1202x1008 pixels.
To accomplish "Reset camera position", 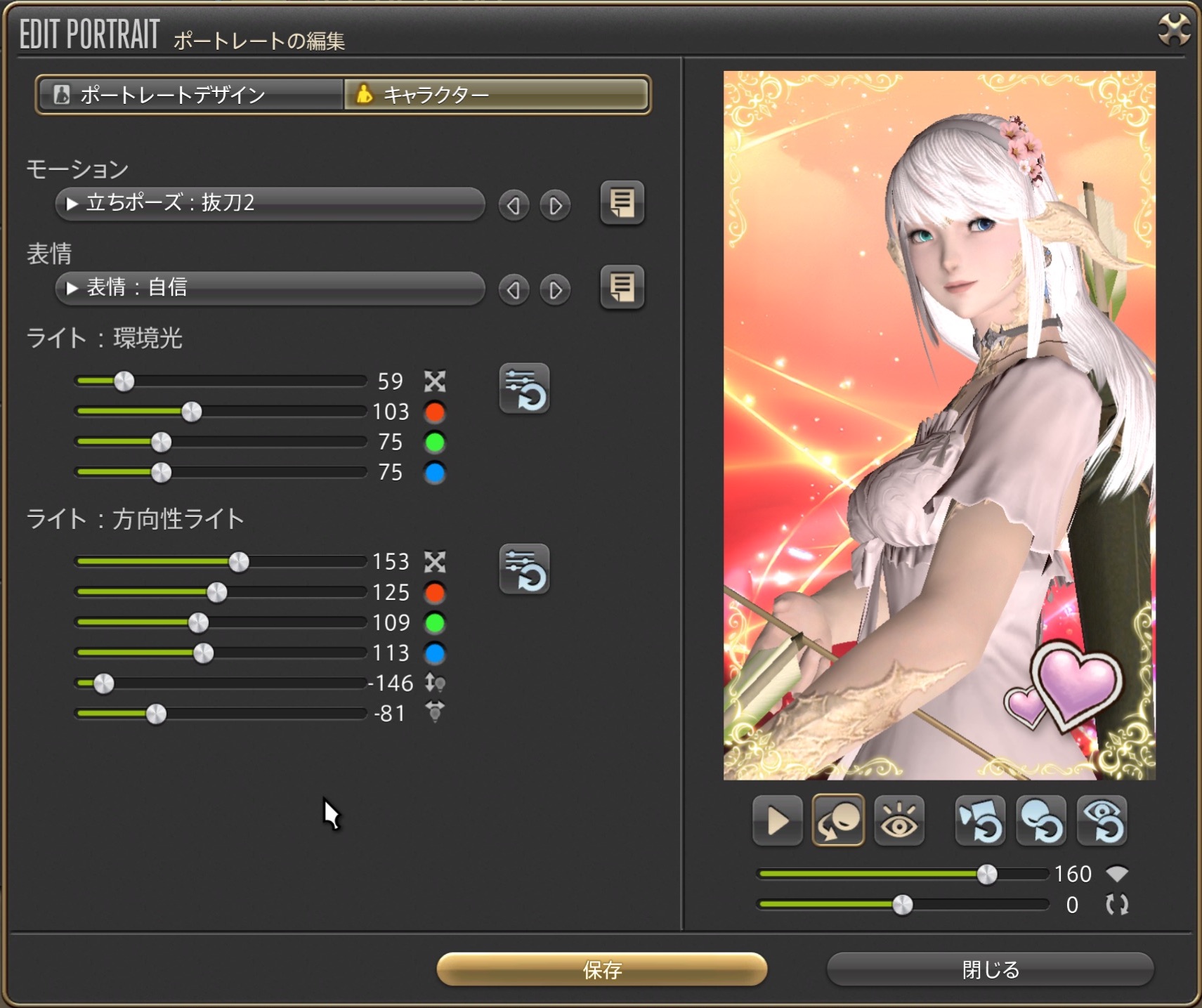I will 980,820.
